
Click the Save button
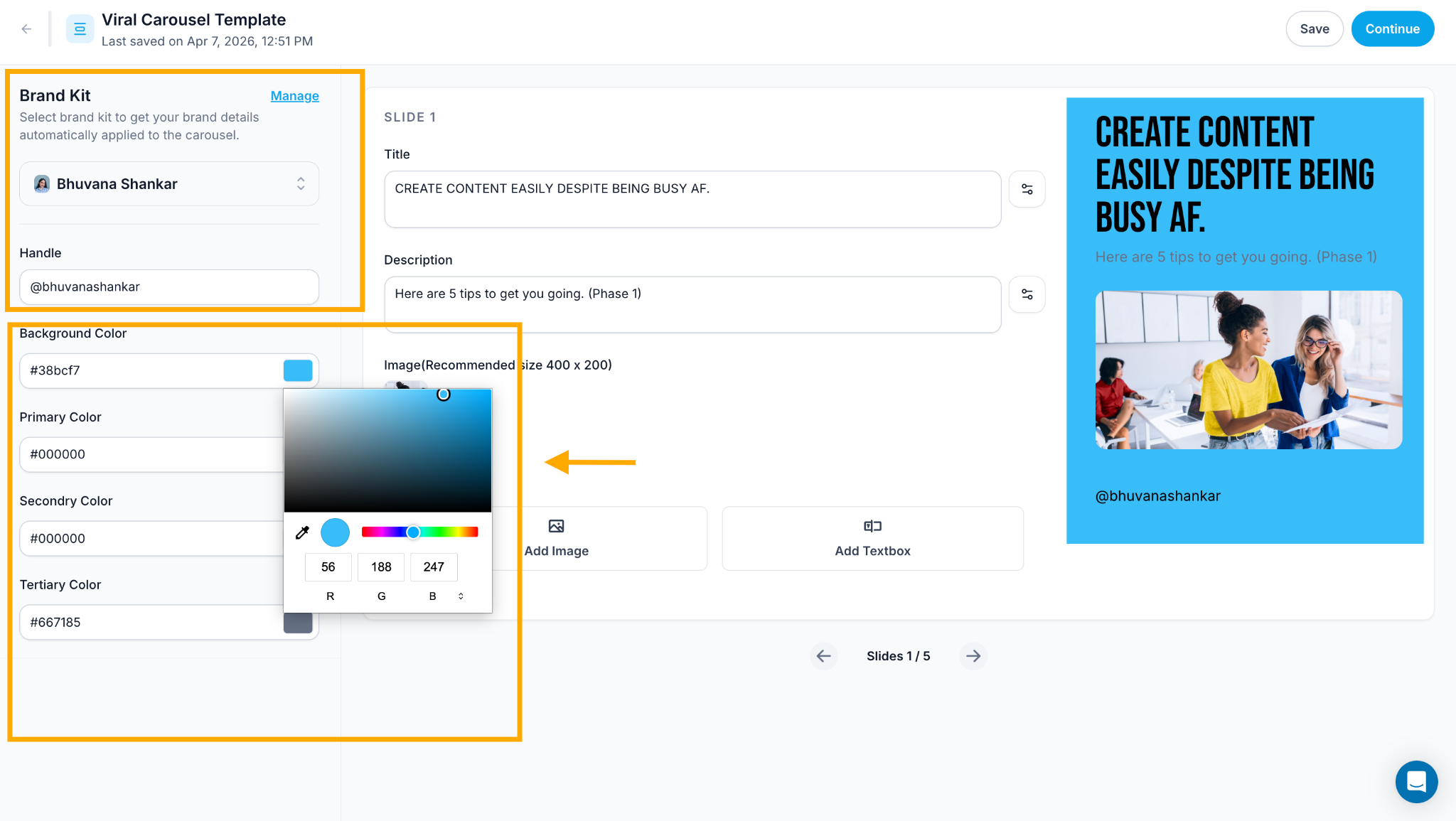tap(1314, 29)
